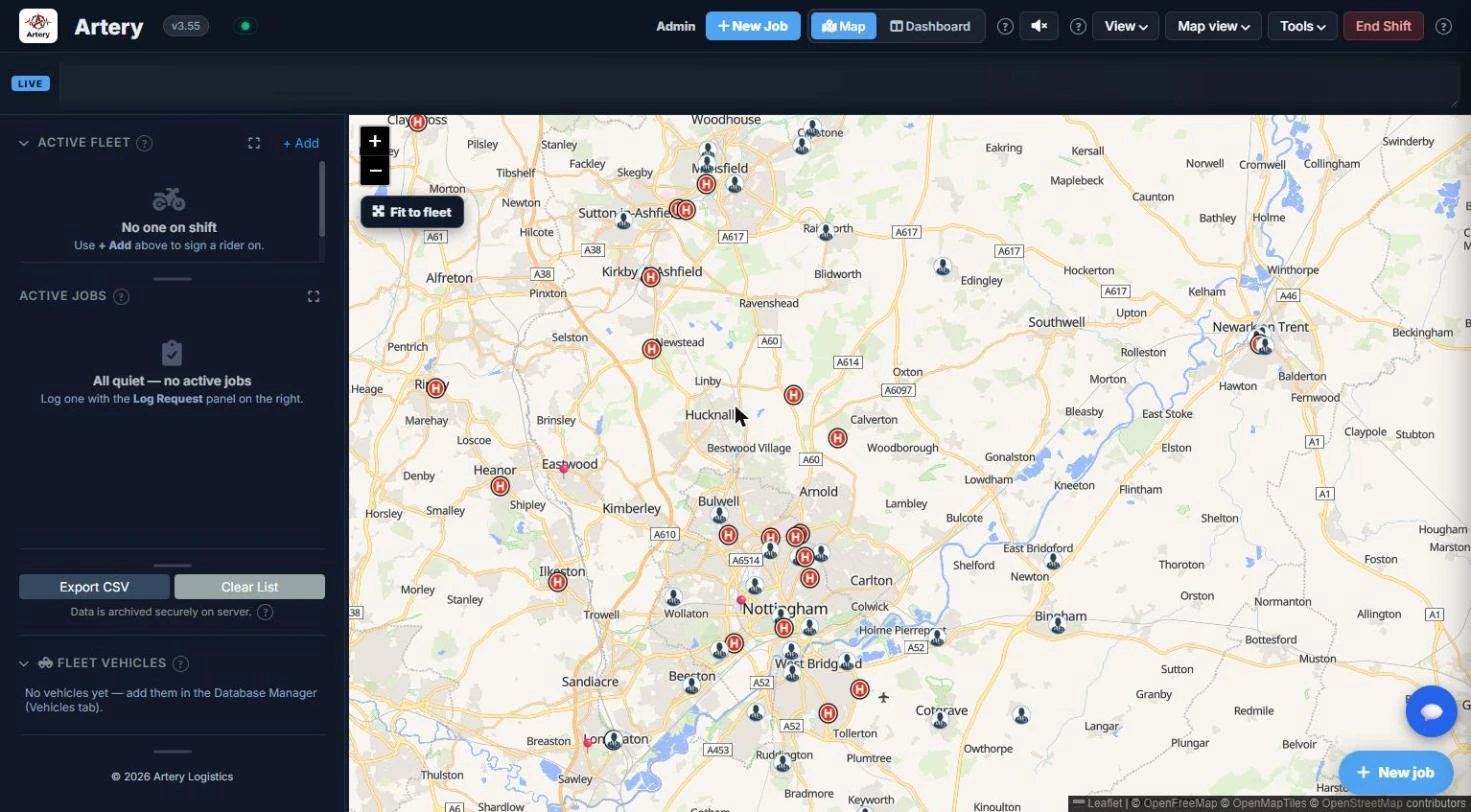Zoom out on the map
This screenshot has width=1471, height=812.
[375, 170]
